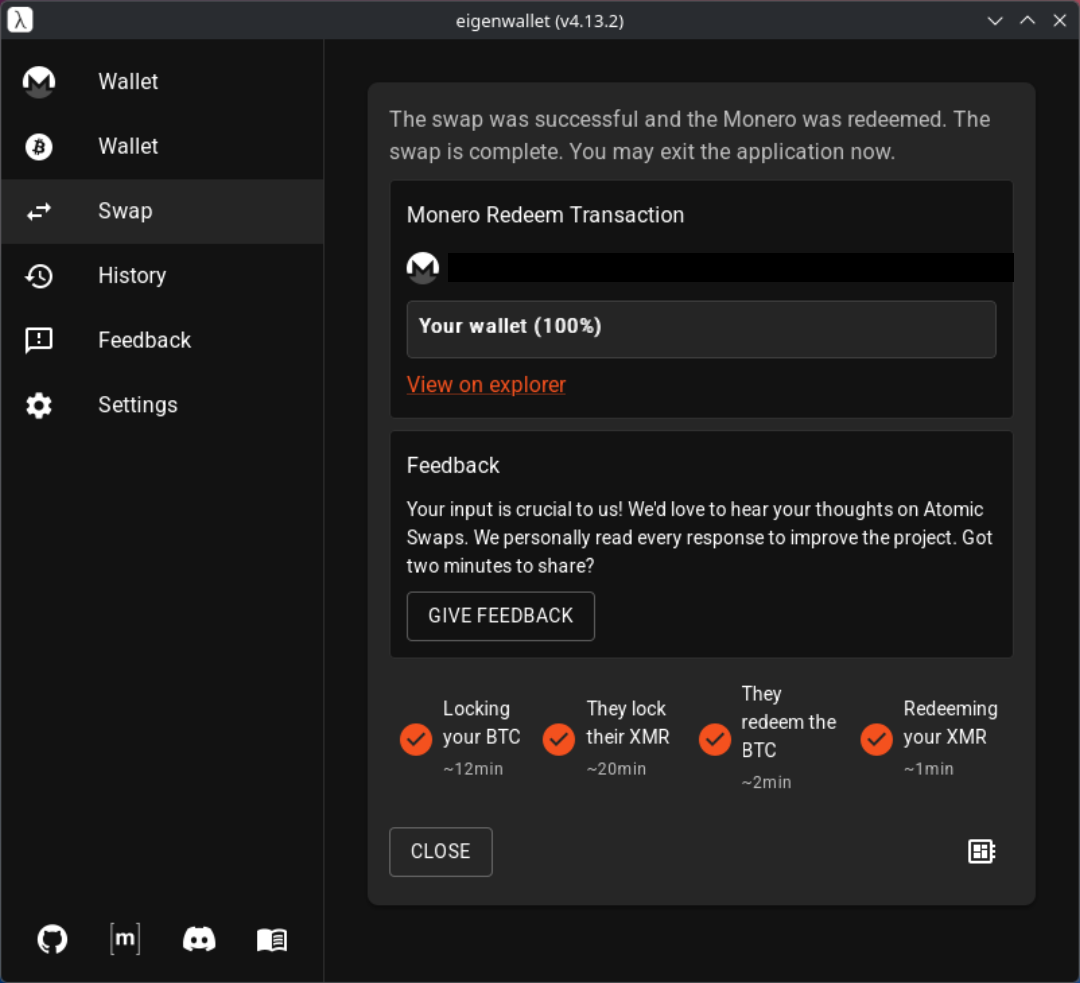Click the swap arrows icon
This screenshot has width=1080, height=983.
click(39, 211)
